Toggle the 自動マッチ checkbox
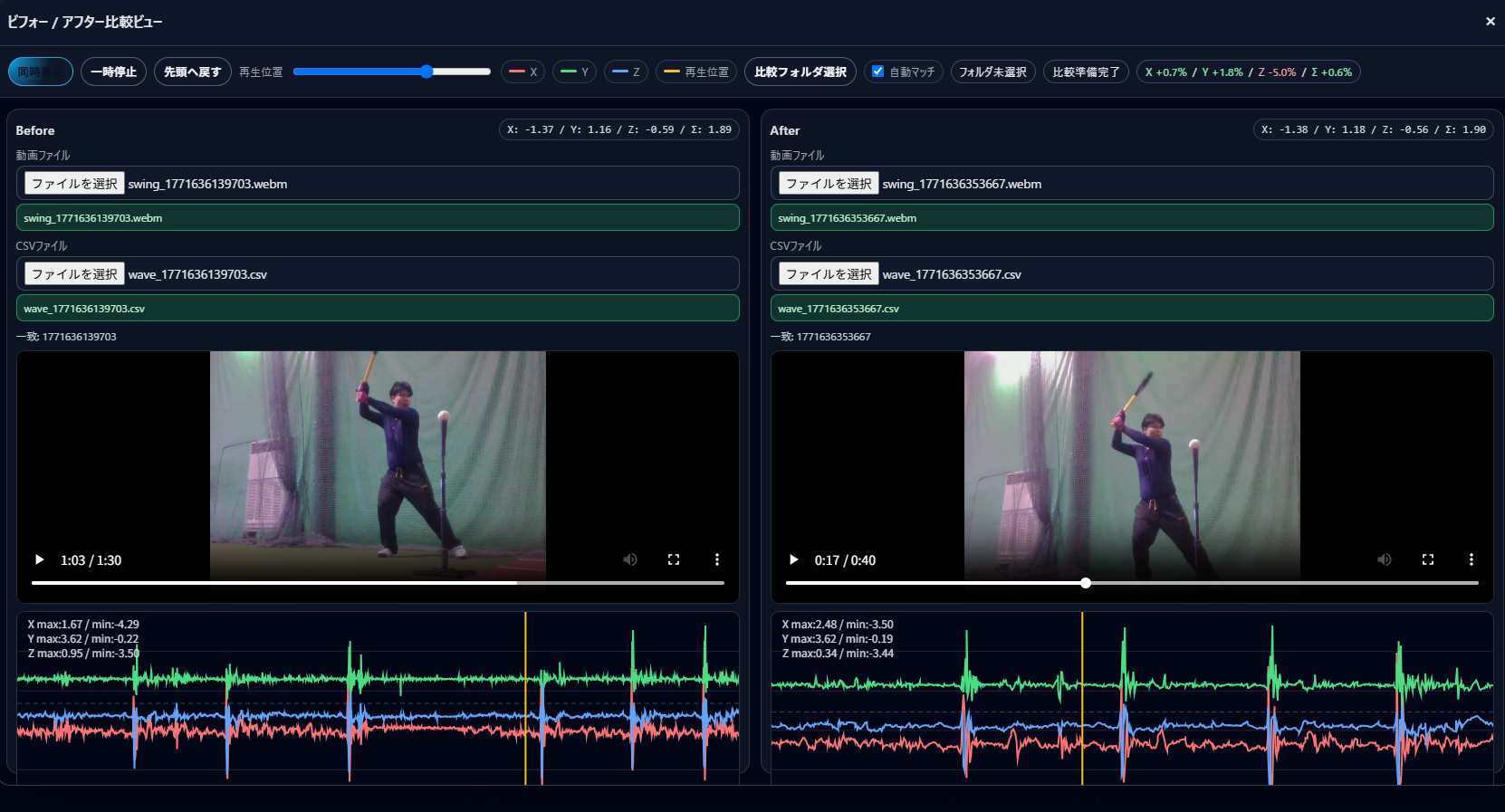The image size is (1505, 812). click(x=877, y=72)
